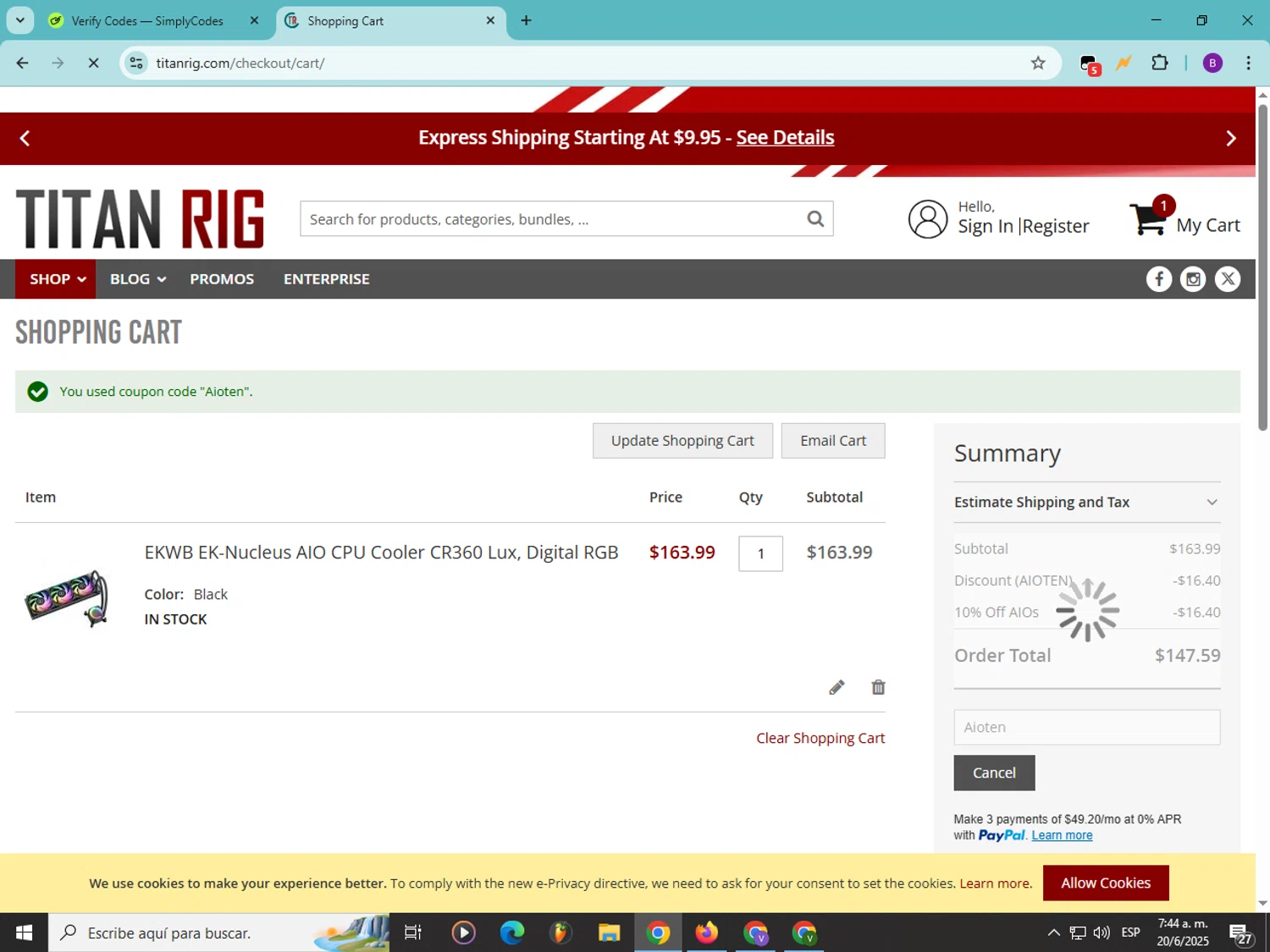Open Chrome three-dot menu
This screenshot has width=1270, height=952.
point(1248,63)
